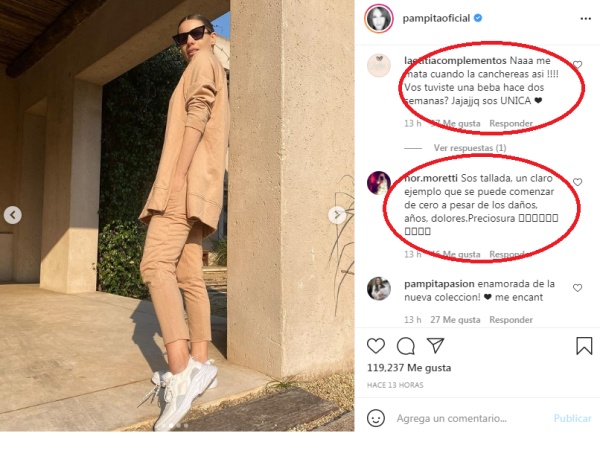Like the pampitapasion comment
This screenshot has width=600, height=465.
coord(577,288)
